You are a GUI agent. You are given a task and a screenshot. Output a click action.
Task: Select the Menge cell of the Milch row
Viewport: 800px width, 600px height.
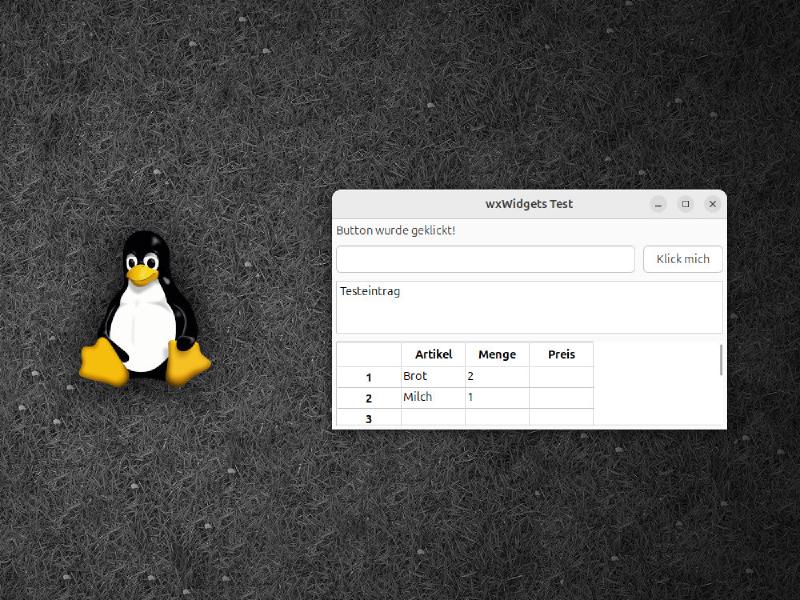point(497,397)
